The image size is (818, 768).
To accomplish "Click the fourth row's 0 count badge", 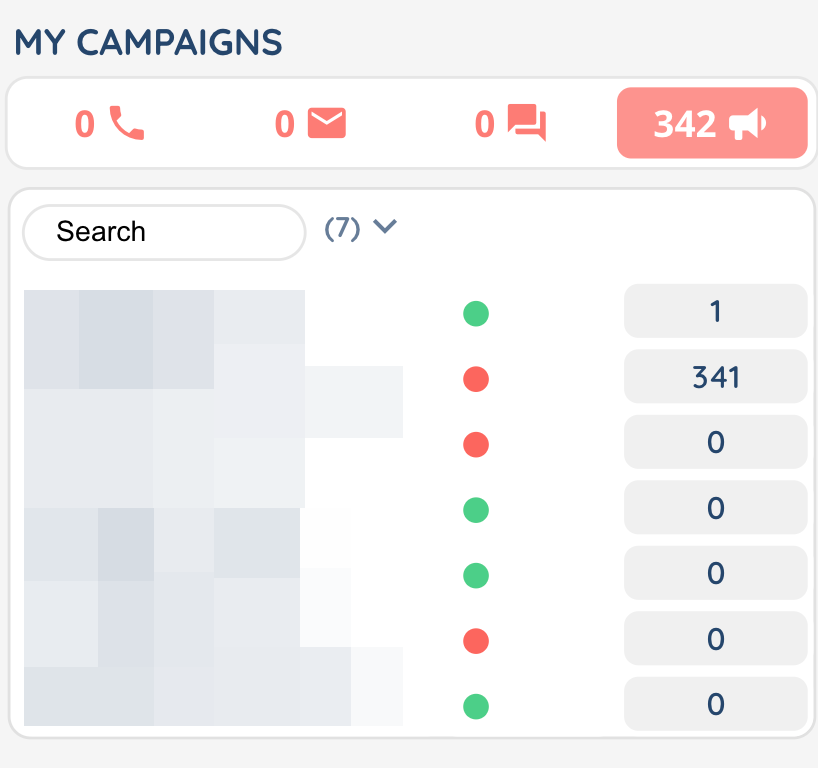I will coord(715,508).
